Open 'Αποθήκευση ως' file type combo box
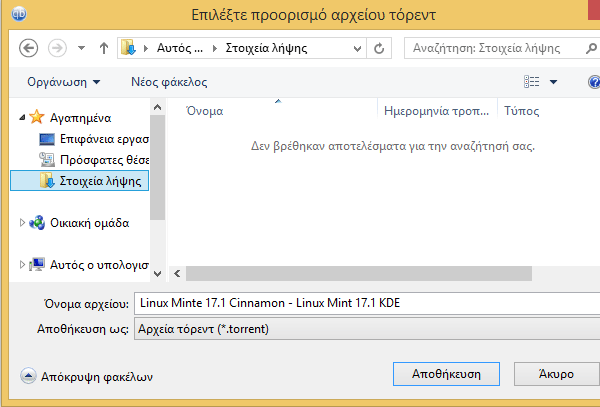 coord(367,329)
